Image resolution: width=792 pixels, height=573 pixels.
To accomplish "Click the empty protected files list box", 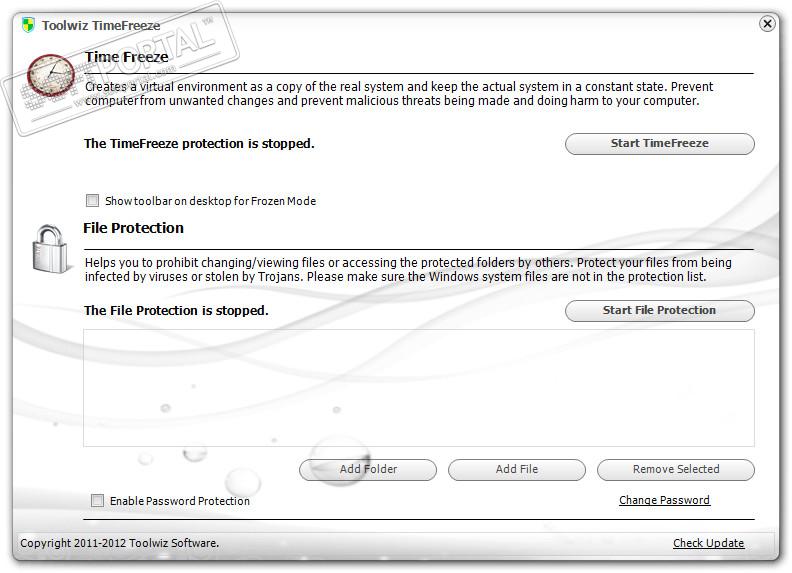I will pyautogui.click(x=419, y=388).
